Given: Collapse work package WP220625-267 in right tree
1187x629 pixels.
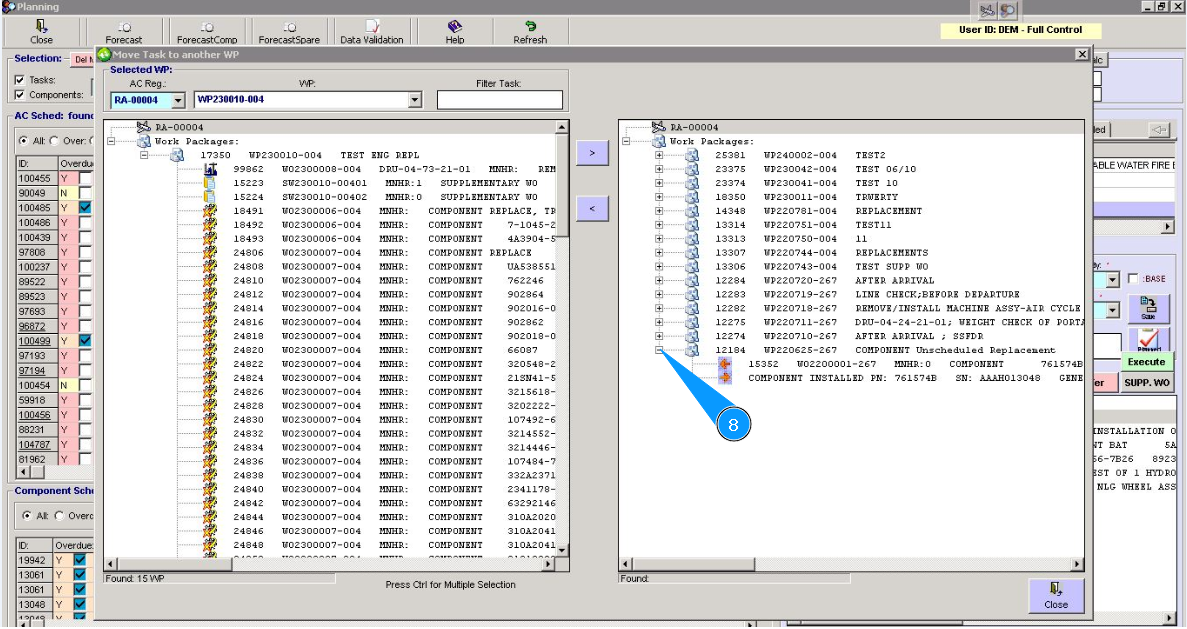Looking at the screenshot, I should click(x=658, y=351).
